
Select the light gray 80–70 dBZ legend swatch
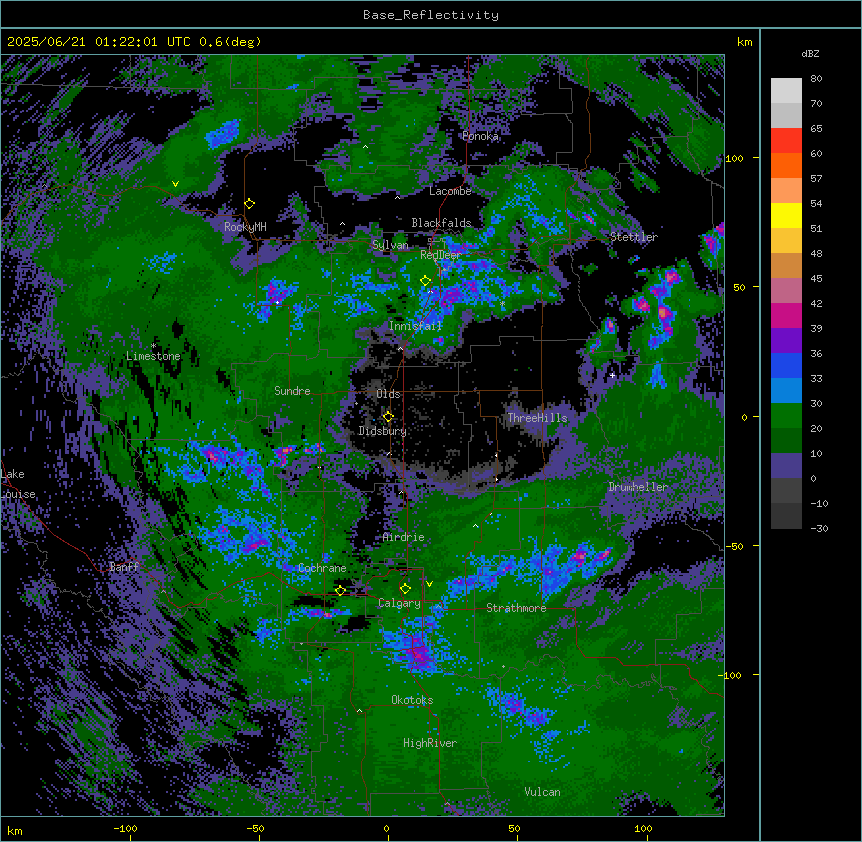(786, 91)
